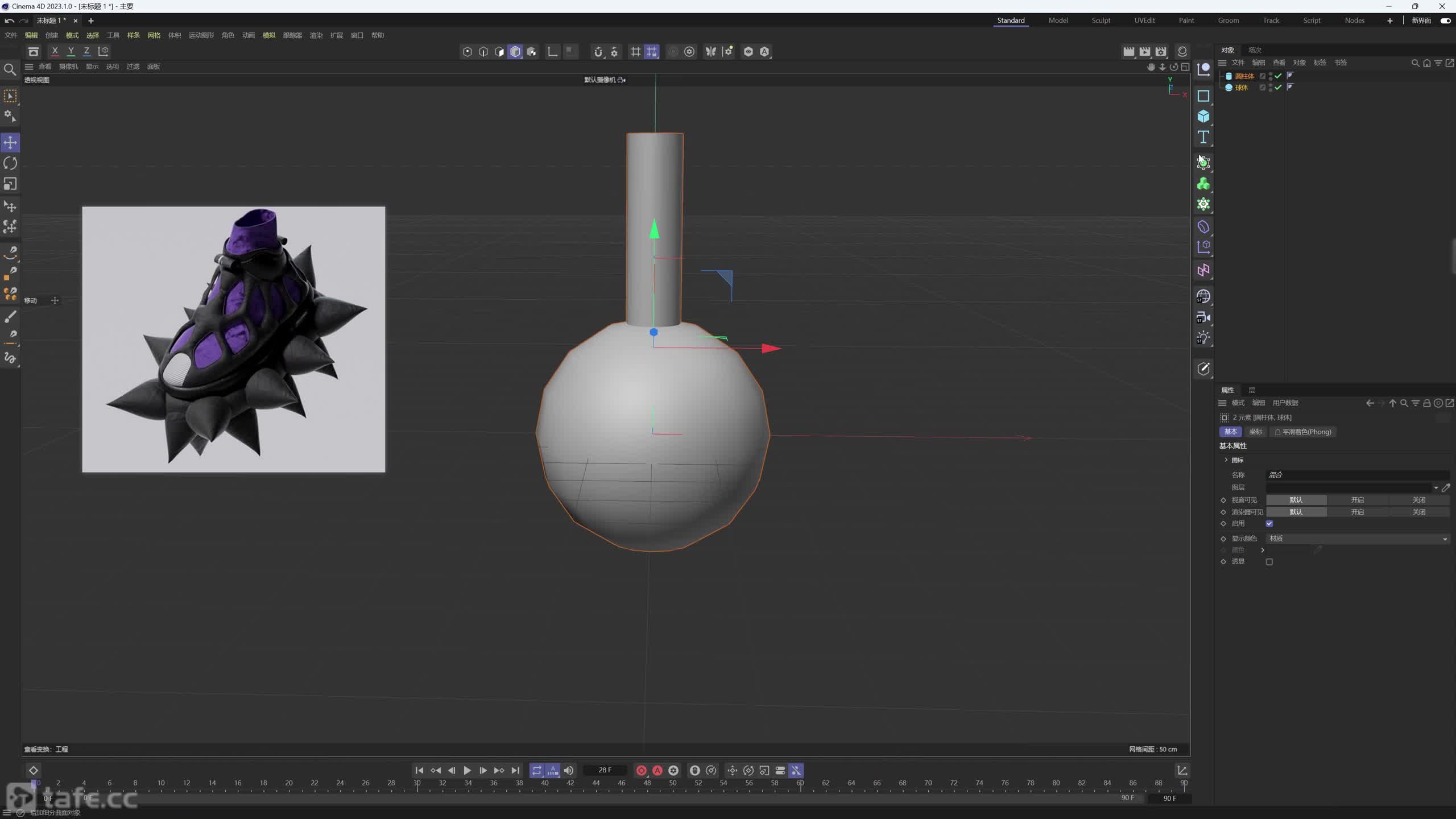Image resolution: width=1456 pixels, height=819 pixels.
Task: Open the 文件 File menu
Action: [x=11, y=35]
